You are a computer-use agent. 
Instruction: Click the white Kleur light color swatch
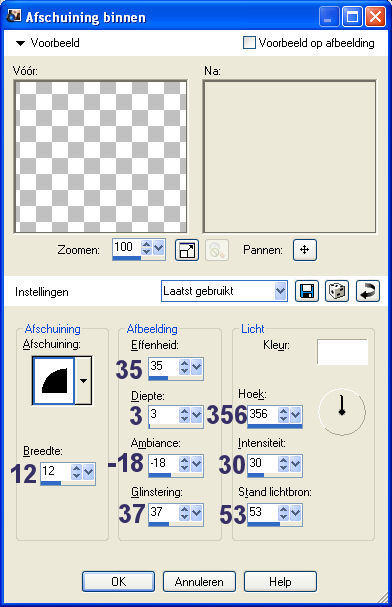[342, 352]
